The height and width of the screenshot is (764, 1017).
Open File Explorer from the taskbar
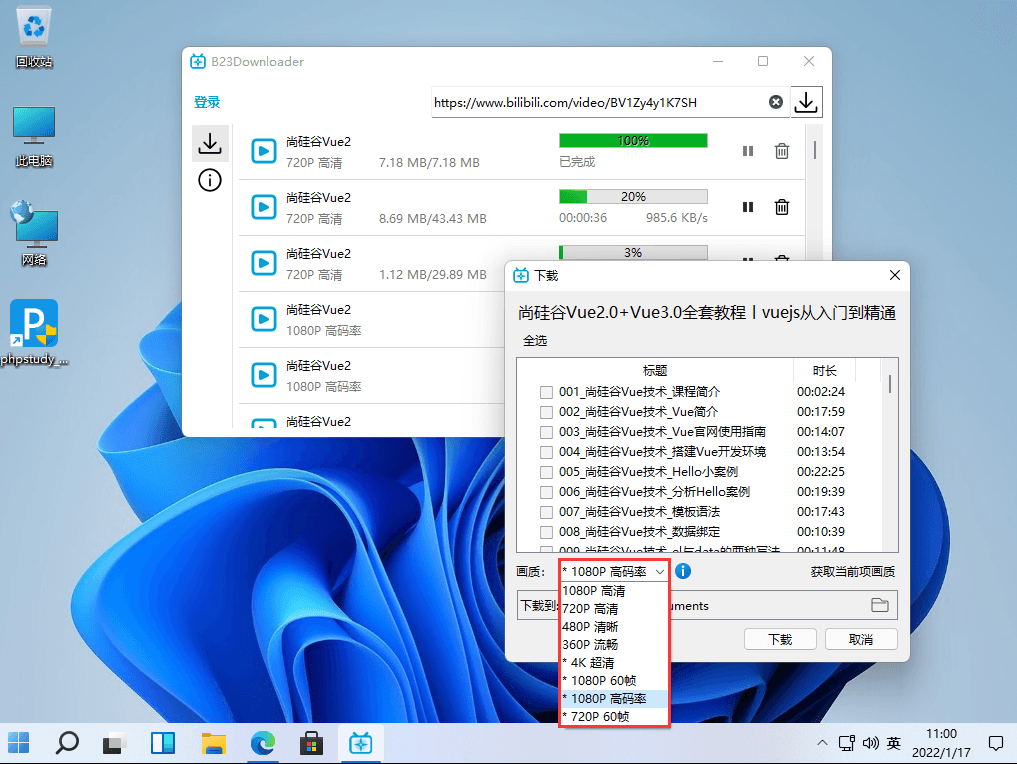click(213, 743)
